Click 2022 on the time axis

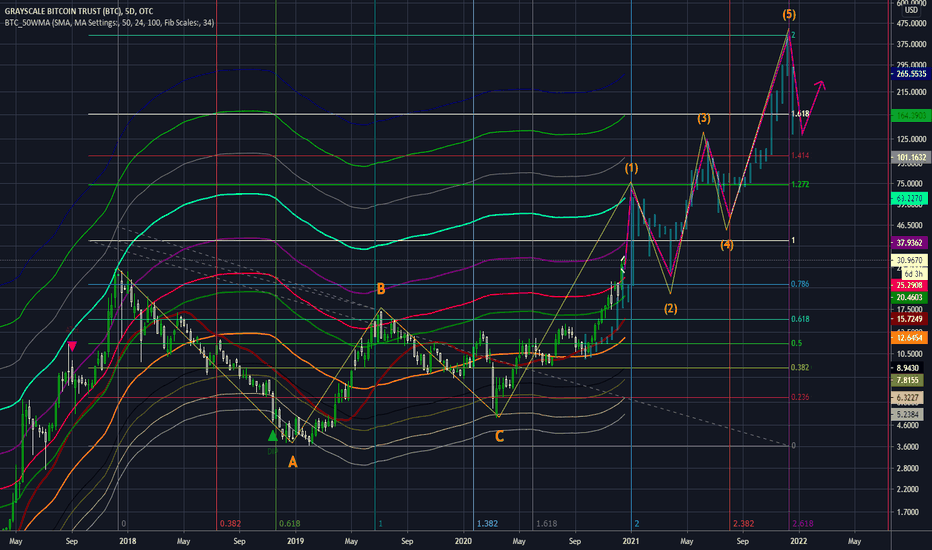tap(798, 541)
